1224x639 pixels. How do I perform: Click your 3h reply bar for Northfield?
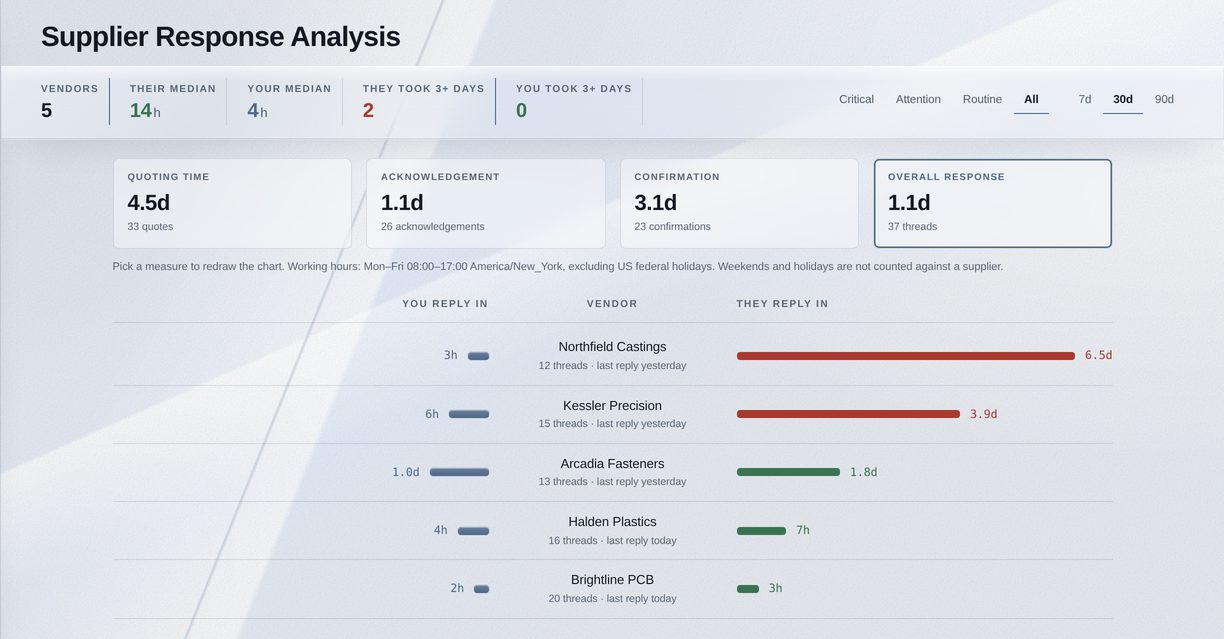[x=478, y=356]
